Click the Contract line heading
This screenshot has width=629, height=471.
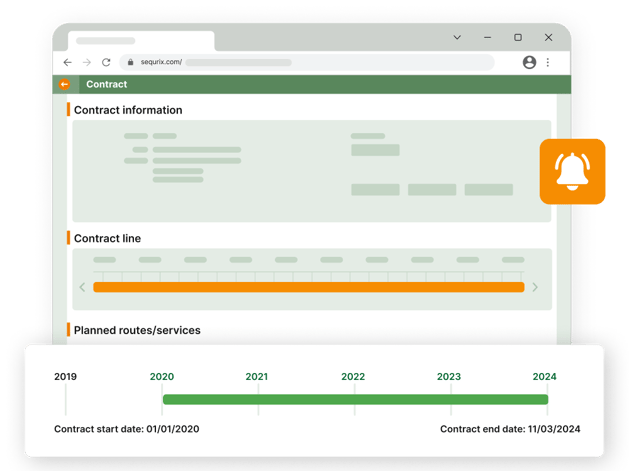pos(108,238)
